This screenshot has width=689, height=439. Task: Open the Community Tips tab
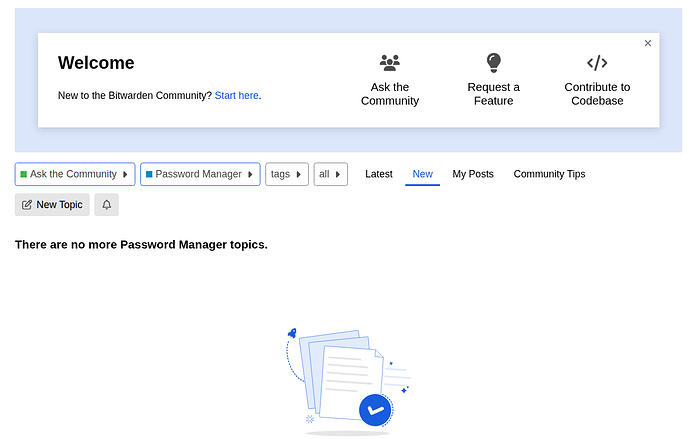click(x=549, y=174)
